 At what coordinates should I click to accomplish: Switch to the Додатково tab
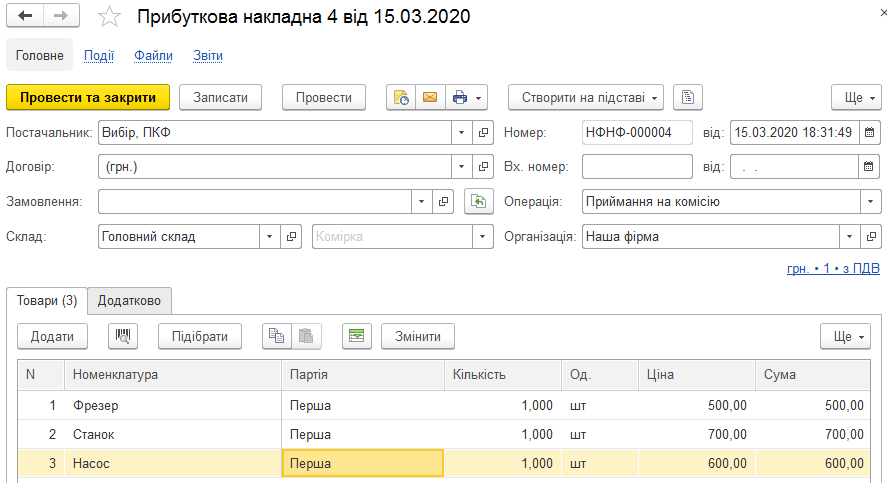(129, 300)
